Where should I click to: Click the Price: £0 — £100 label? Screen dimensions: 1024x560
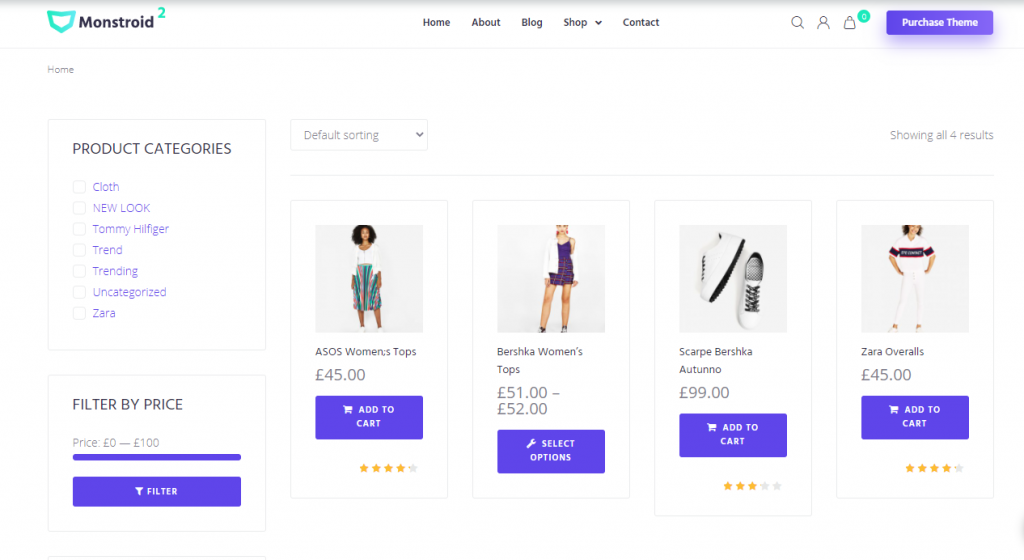click(x=116, y=443)
